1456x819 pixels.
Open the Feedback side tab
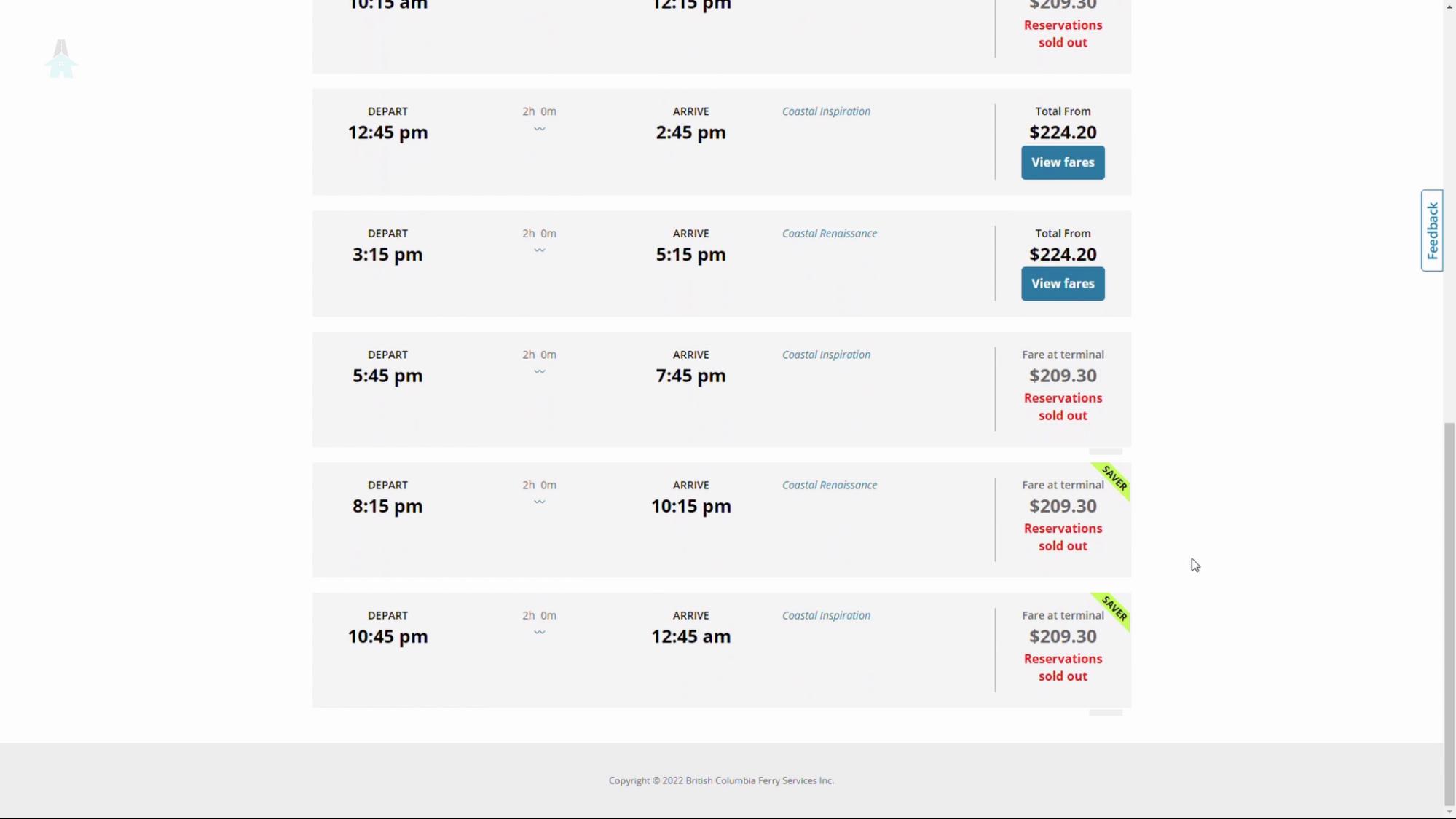[x=1432, y=231]
